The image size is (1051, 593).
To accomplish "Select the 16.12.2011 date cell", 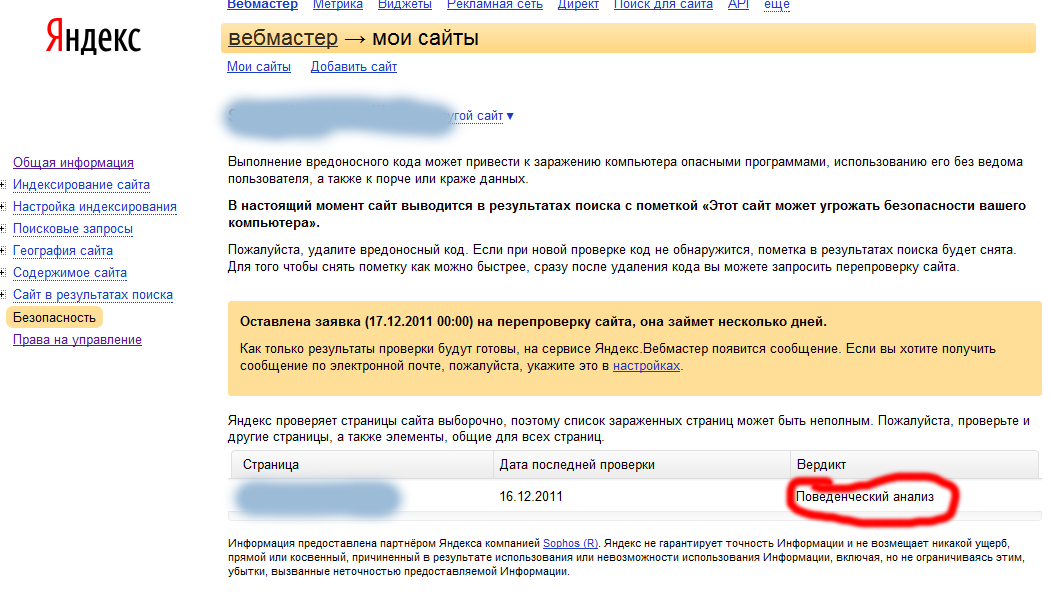I will (x=531, y=497).
